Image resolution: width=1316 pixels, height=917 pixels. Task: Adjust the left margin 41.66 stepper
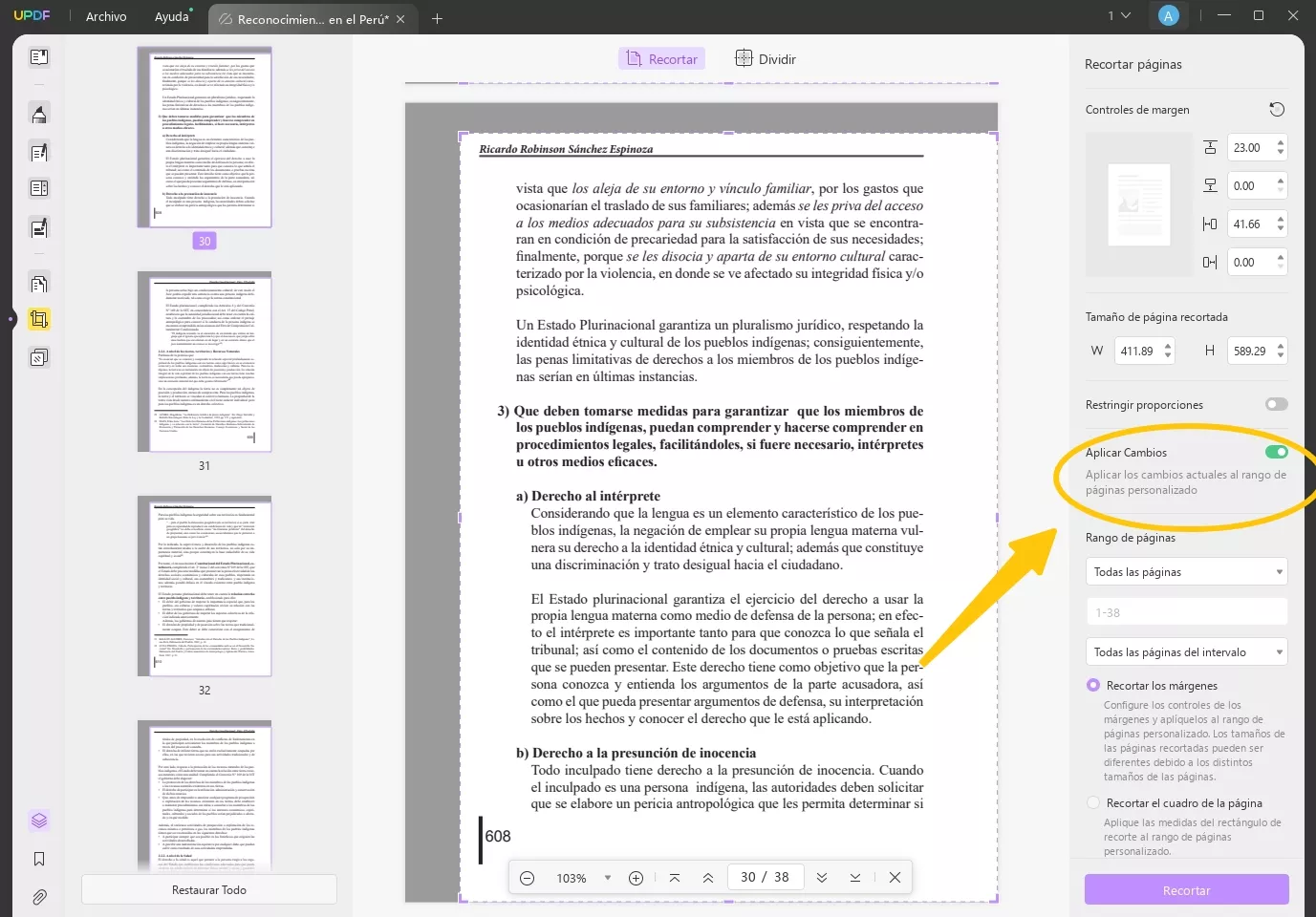pos(1281,224)
